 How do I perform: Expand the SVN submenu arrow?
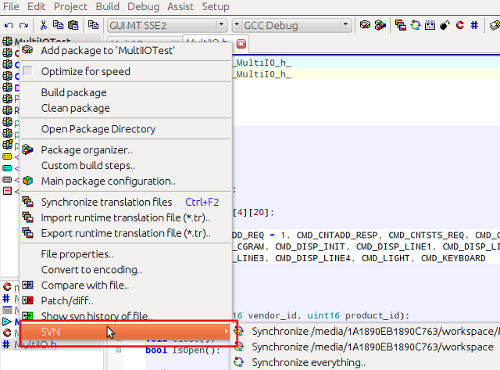[226, 331]
